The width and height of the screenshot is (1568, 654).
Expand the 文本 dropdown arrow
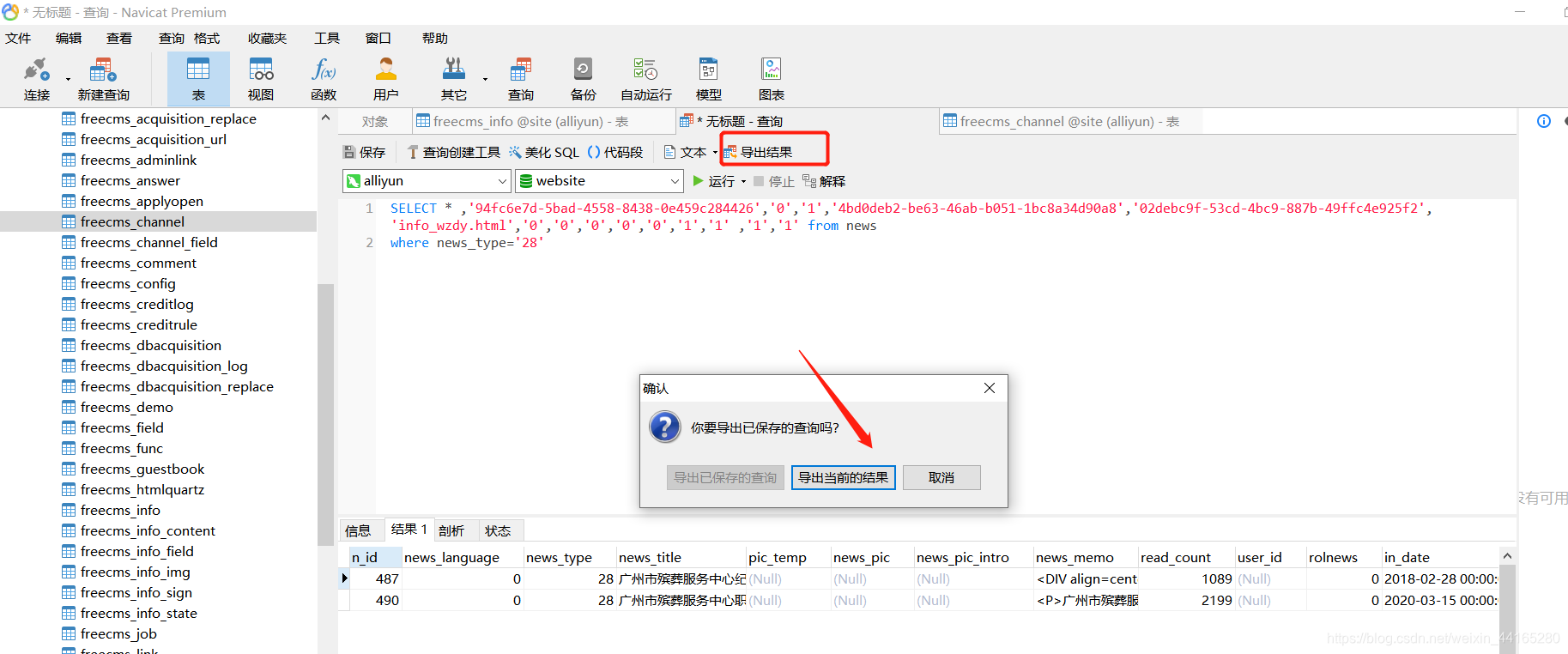(715, 153)
